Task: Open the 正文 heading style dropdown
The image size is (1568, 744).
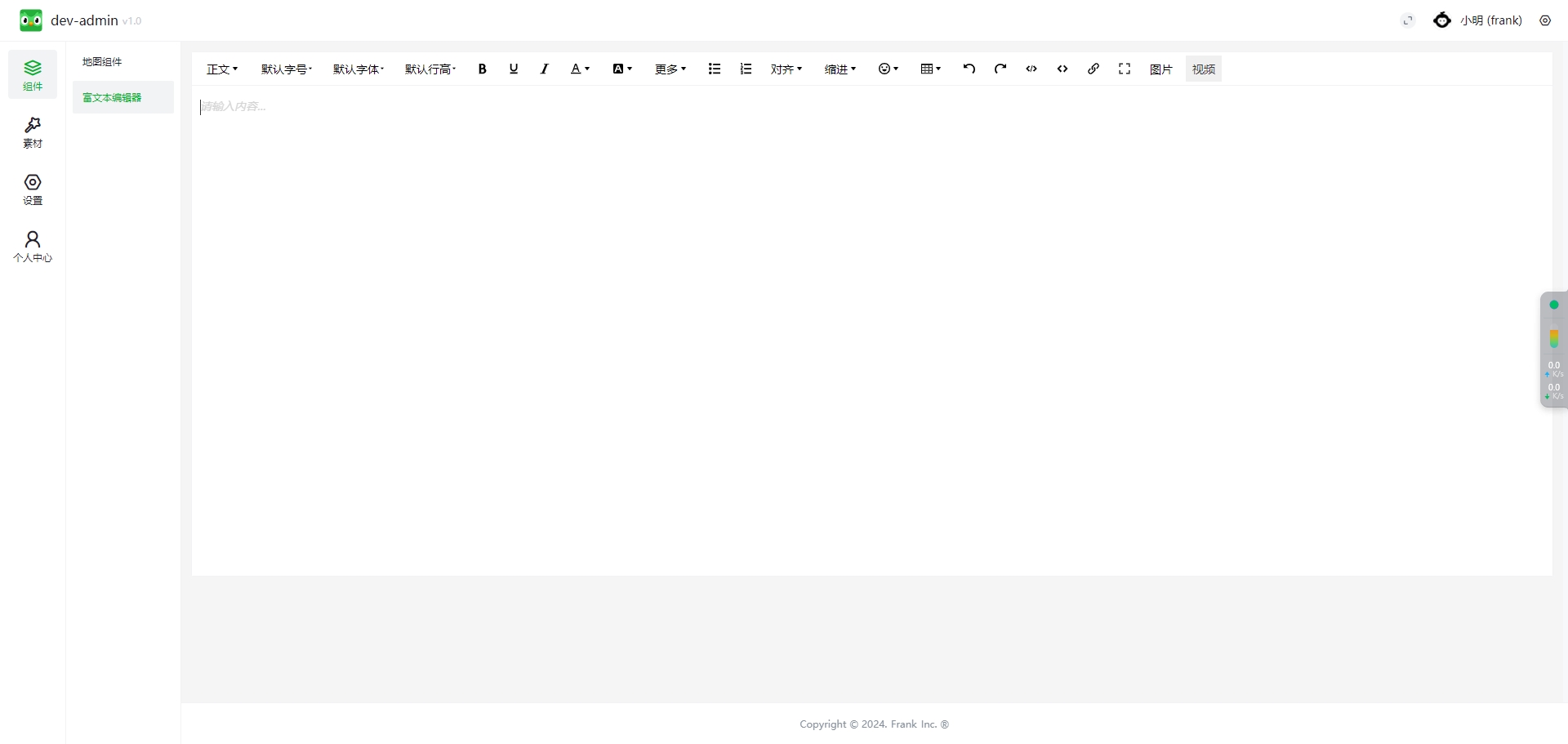Action: 221,69
